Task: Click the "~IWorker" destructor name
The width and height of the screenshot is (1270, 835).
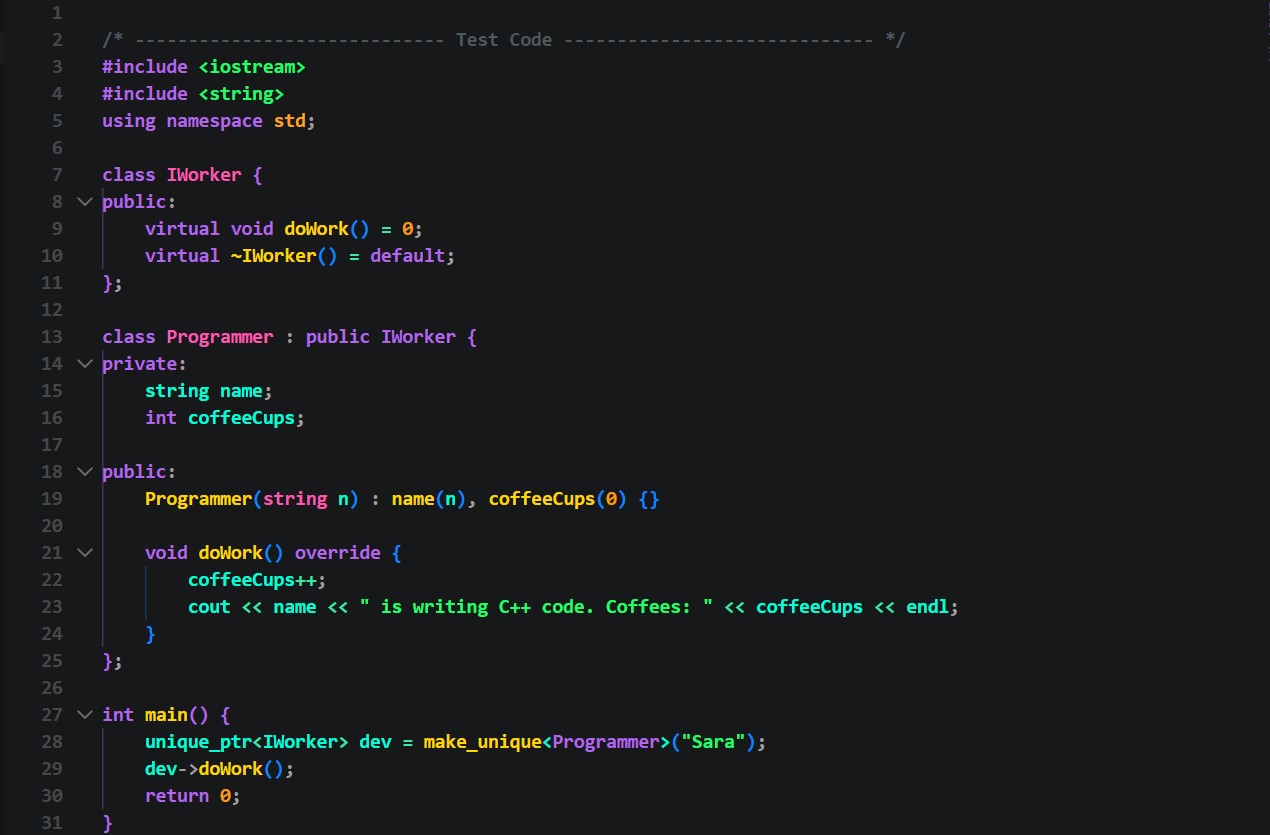Action: [x=273, y=256]
